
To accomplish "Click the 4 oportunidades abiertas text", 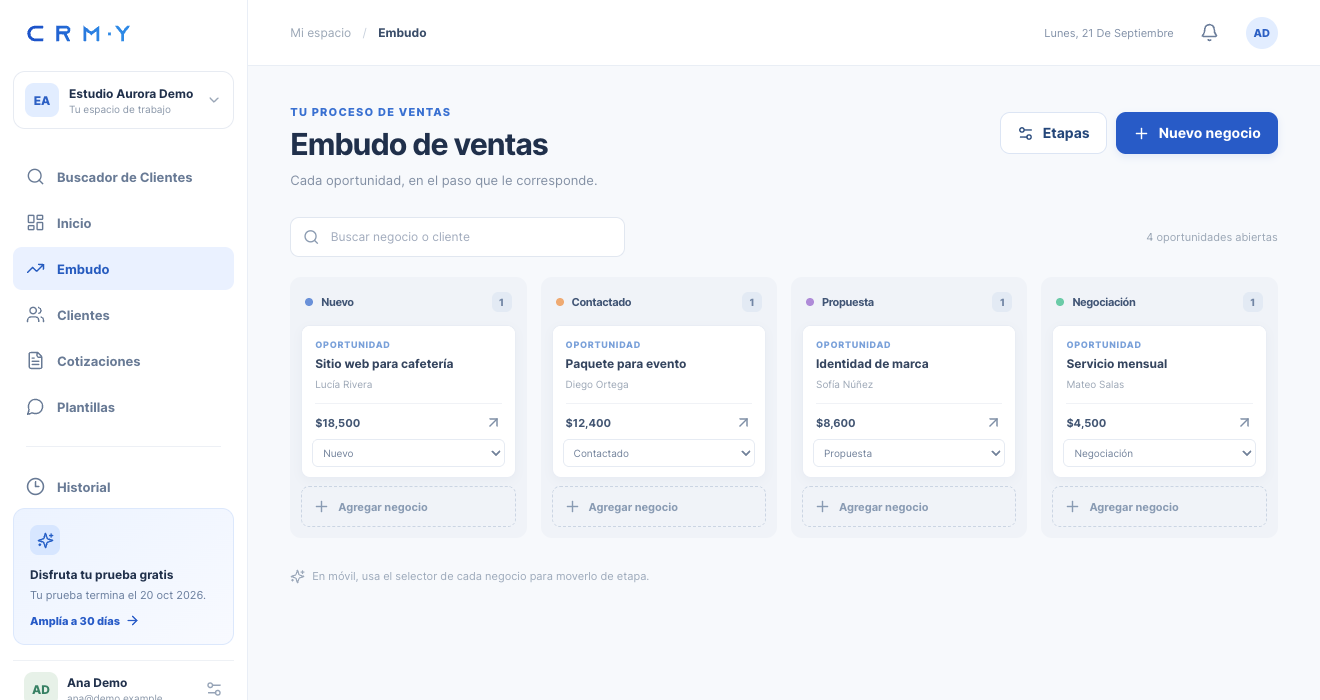I will (1212, 238).
